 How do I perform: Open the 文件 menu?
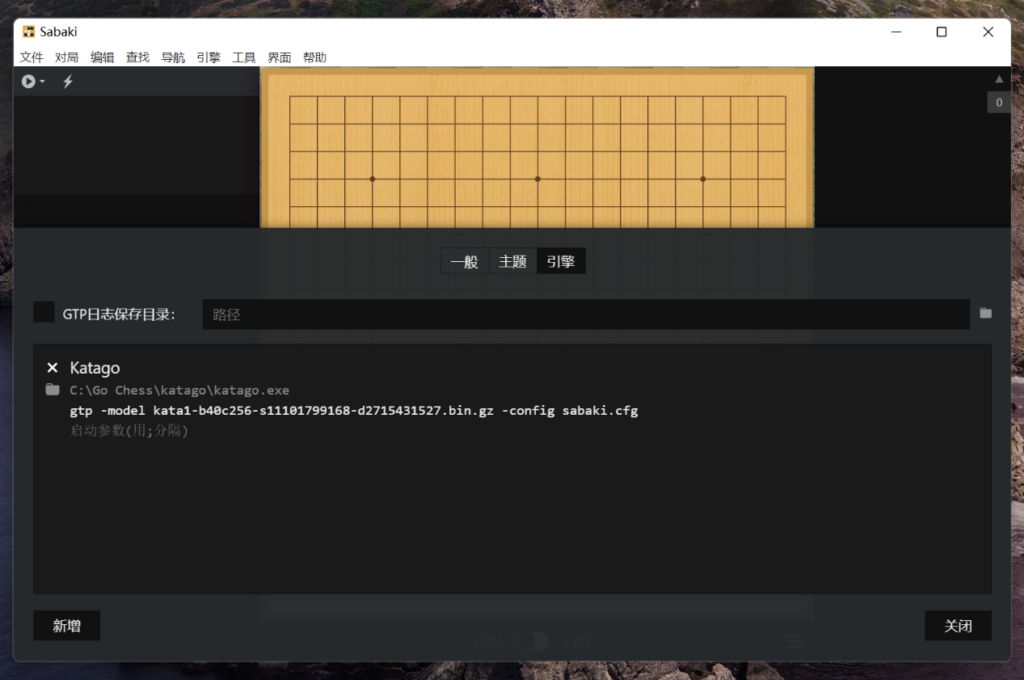coord(31,57)
